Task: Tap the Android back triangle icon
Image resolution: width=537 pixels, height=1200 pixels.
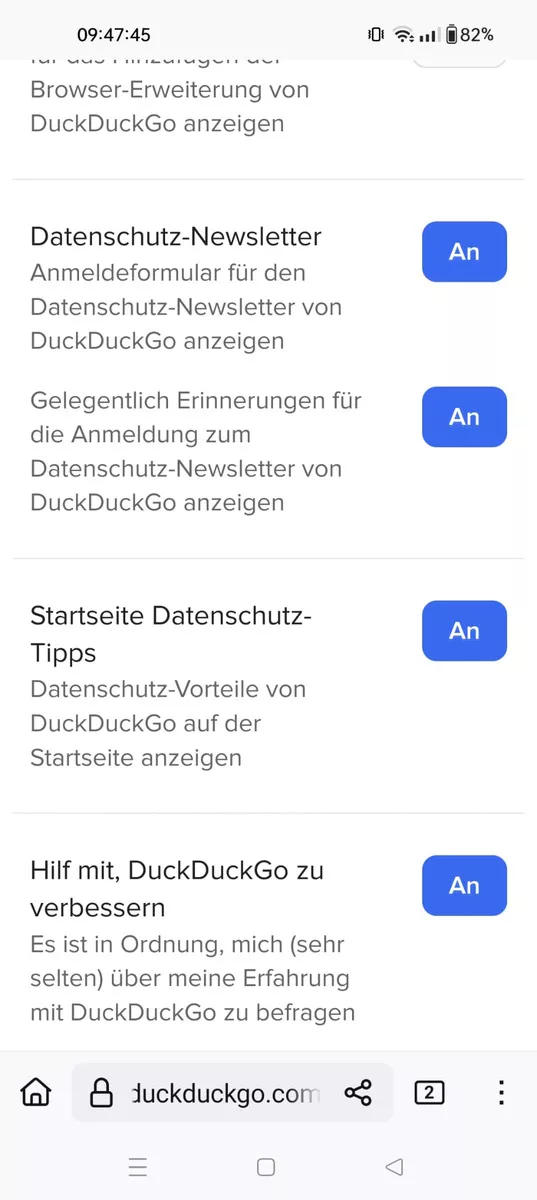Action: (394, 1167)
